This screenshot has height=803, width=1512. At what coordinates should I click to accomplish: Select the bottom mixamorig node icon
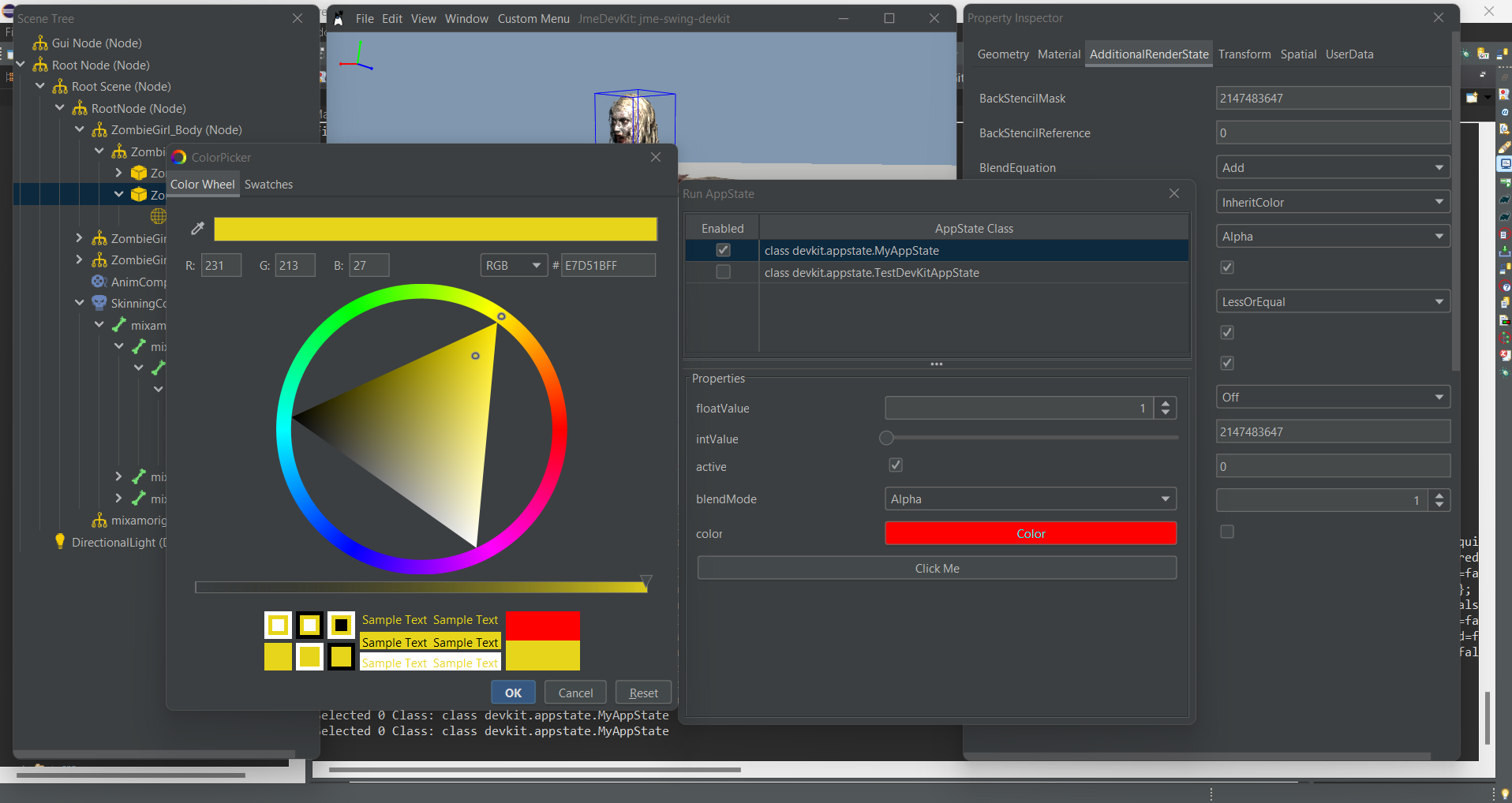(x=99, y=521)
